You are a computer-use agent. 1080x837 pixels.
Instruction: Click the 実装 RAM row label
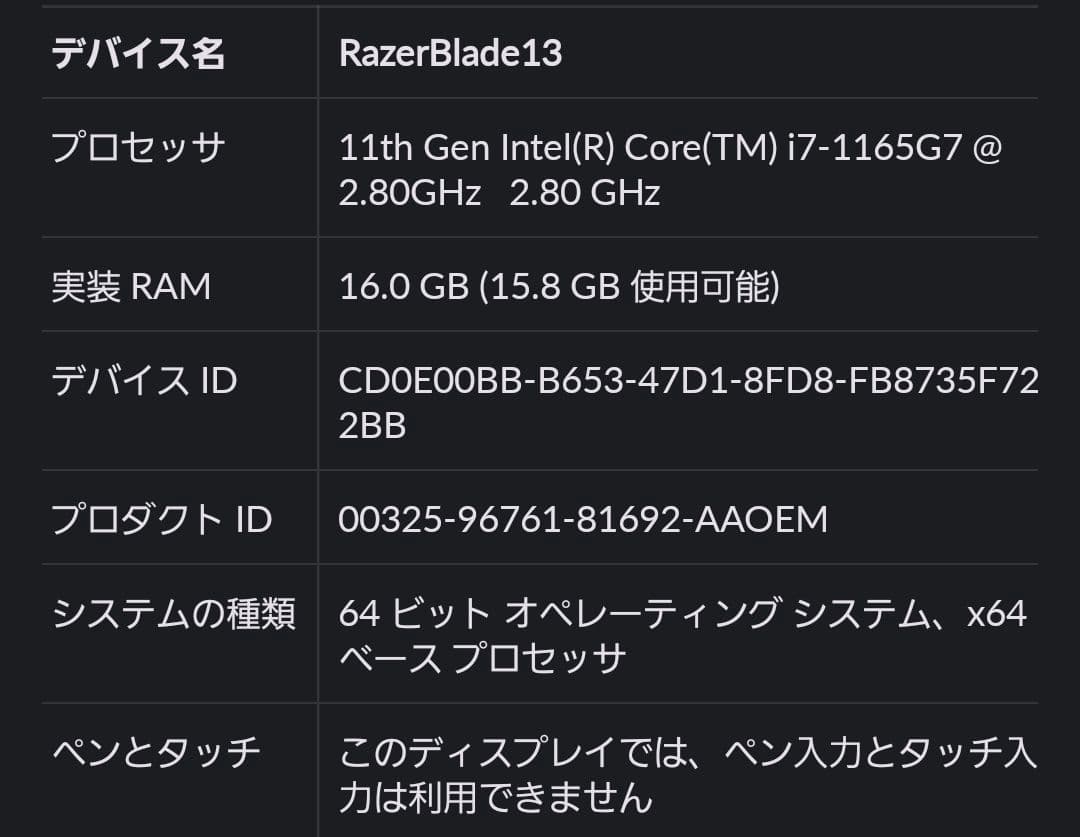pos(131,287)
